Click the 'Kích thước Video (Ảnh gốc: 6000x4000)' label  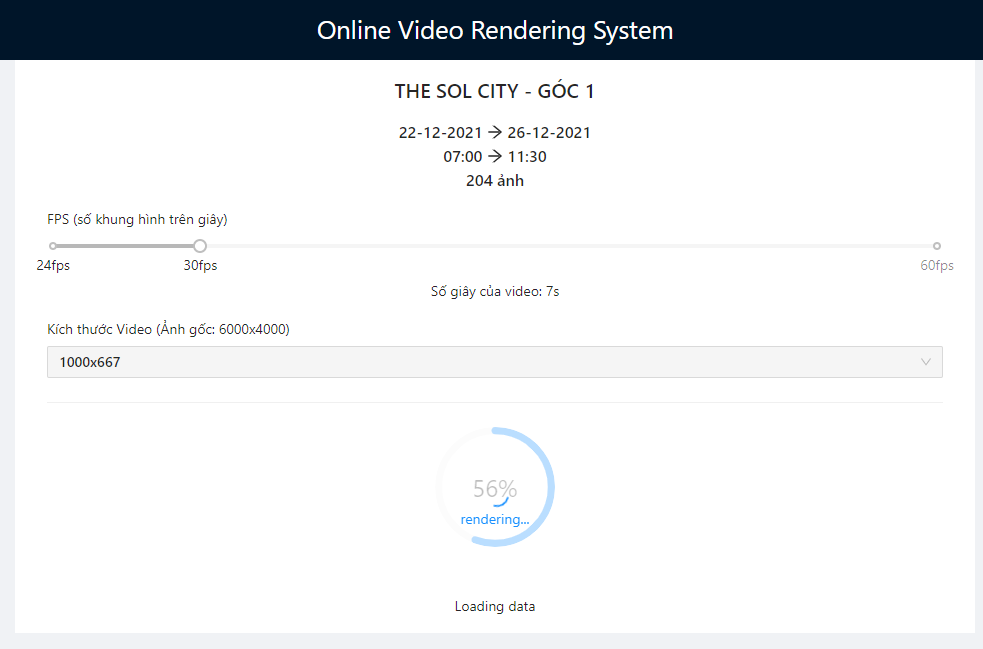[168, 329]
